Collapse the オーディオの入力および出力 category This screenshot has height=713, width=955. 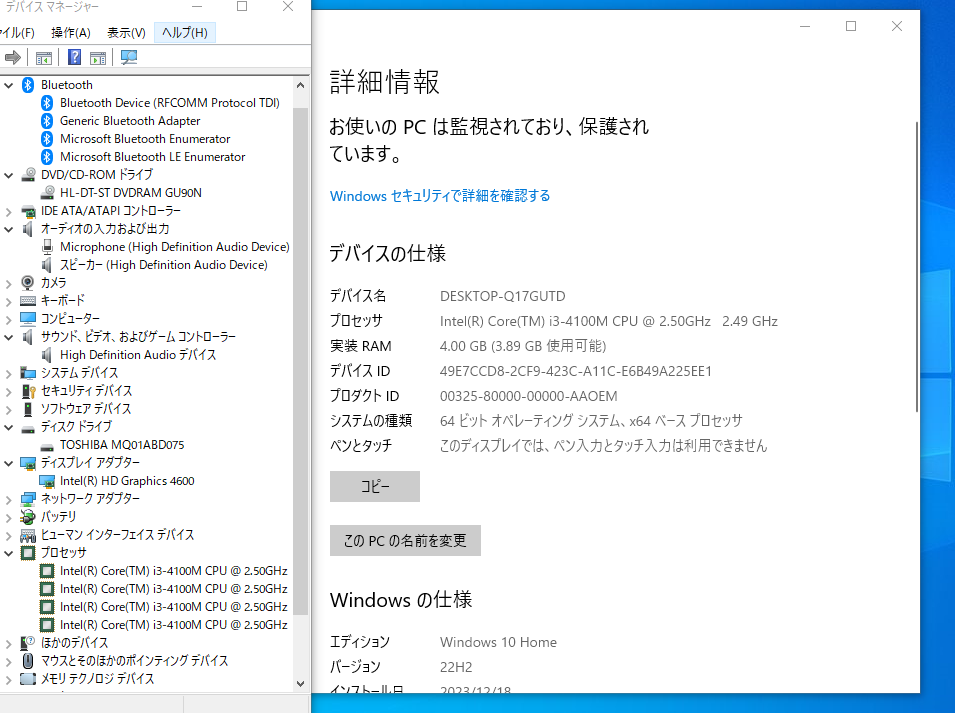pos(9,230)
